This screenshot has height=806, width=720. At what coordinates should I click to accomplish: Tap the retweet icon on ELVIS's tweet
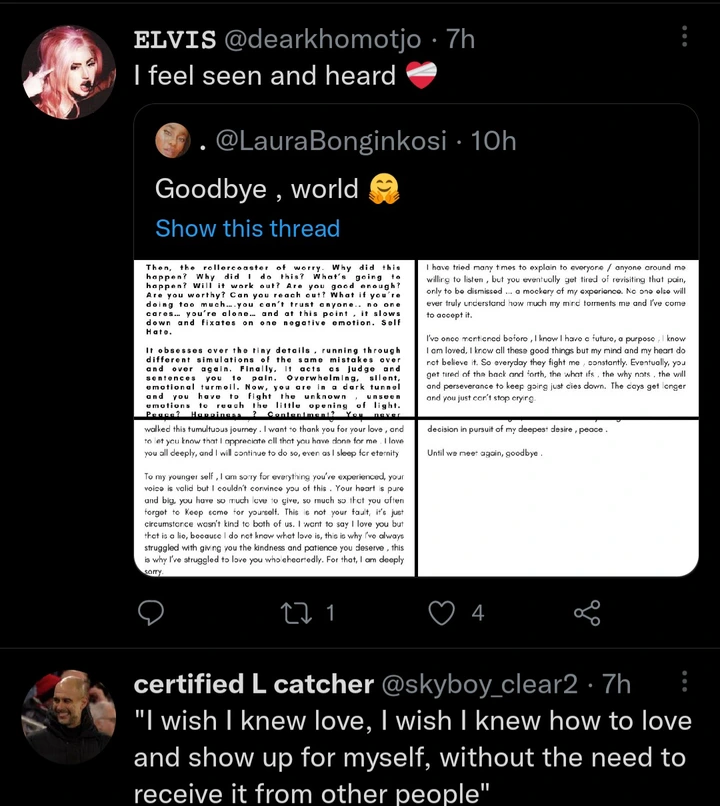297,613
